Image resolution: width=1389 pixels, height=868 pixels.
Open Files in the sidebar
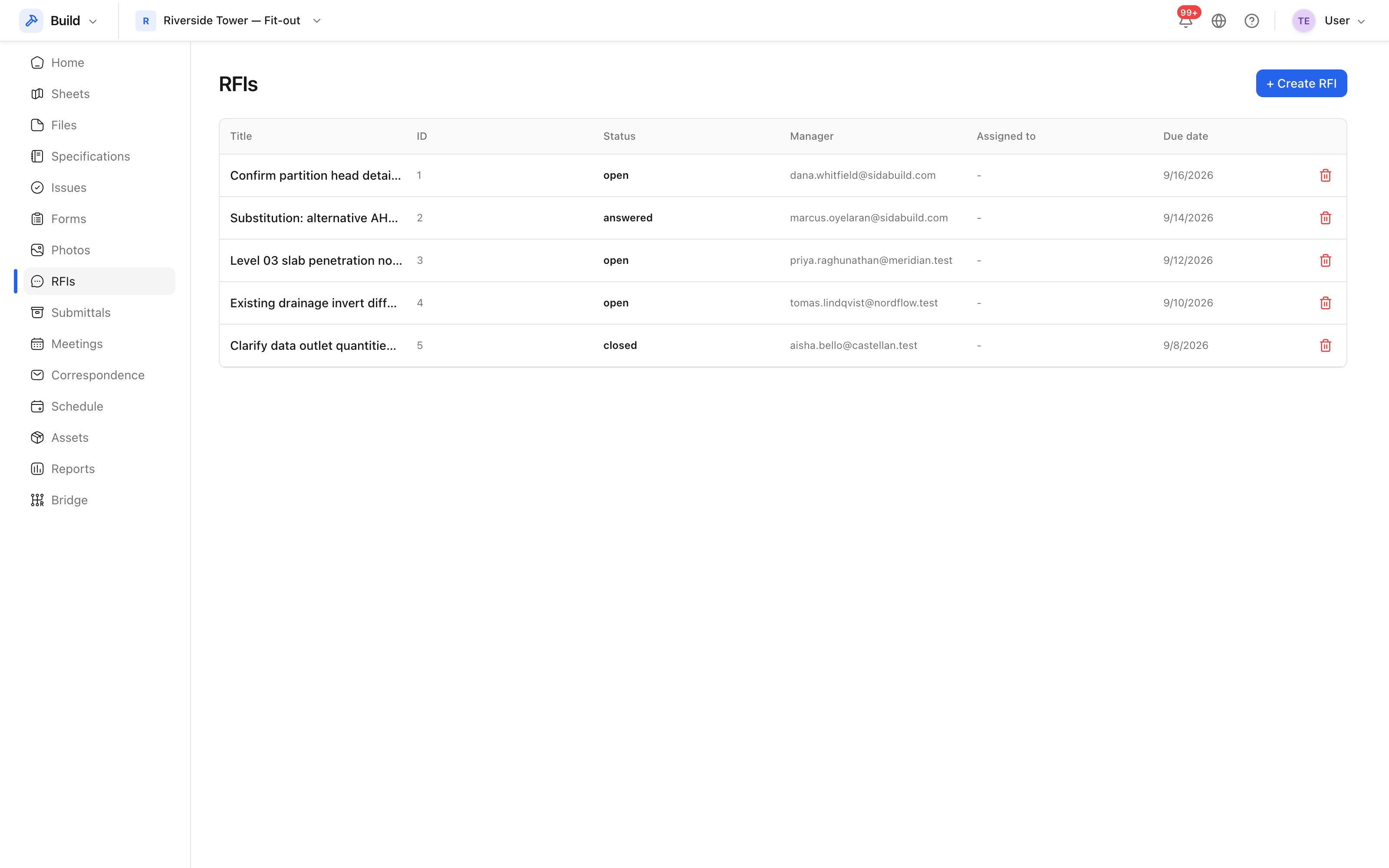99,125
